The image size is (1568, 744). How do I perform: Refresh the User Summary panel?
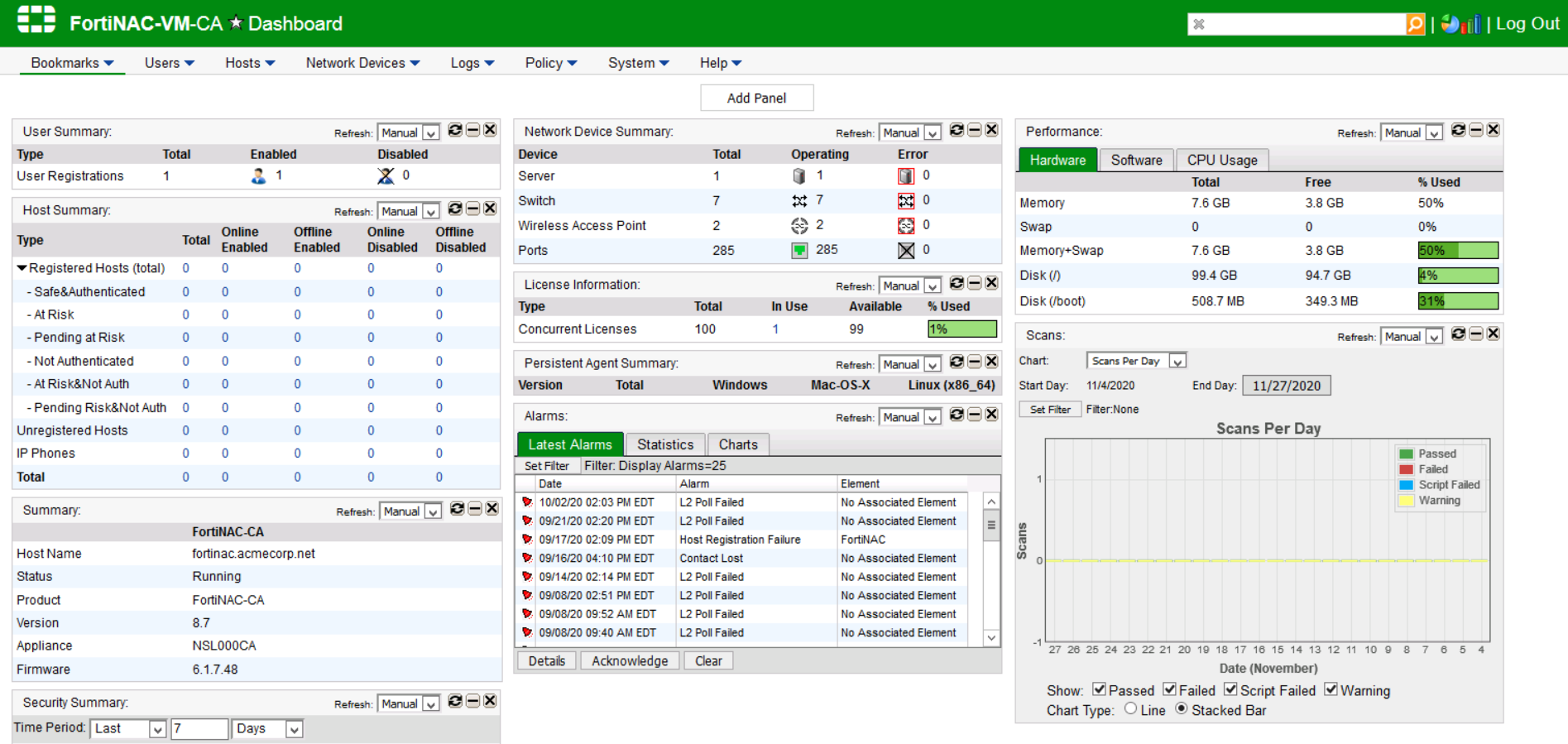(x=455, y=131)
